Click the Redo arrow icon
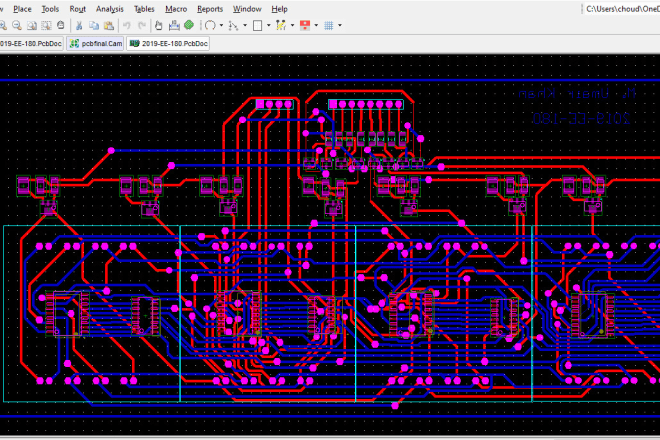Viewport: 660px width, 440px height. point(142,26)
